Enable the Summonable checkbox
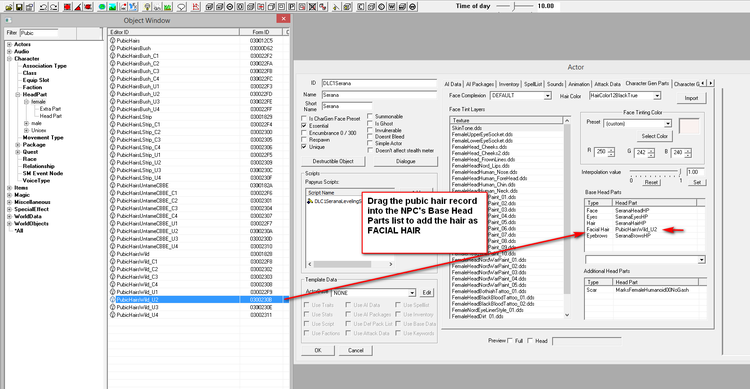The width and height of the screenshot is (750, 389). pos(370,116)
